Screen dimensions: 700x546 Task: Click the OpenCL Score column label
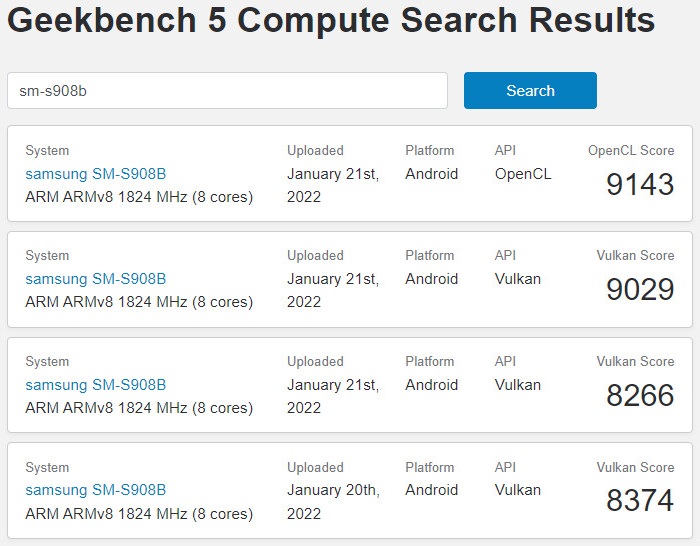pos(631,150)
